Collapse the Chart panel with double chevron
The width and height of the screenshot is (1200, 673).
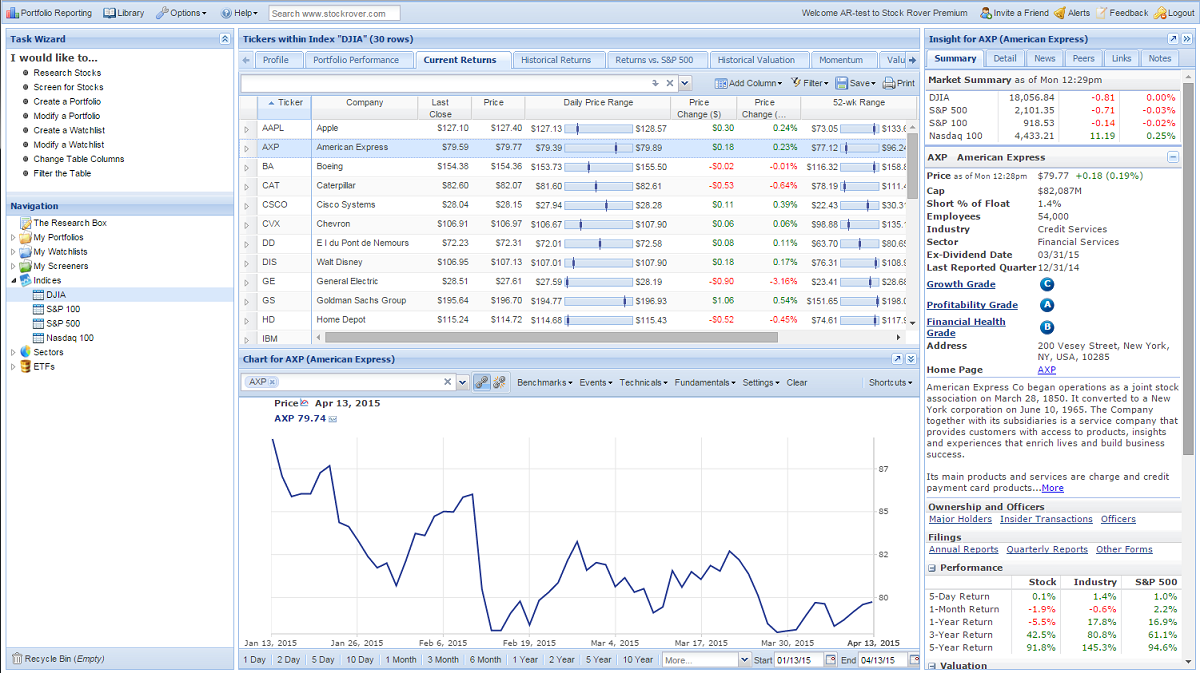tap(911, 359)
